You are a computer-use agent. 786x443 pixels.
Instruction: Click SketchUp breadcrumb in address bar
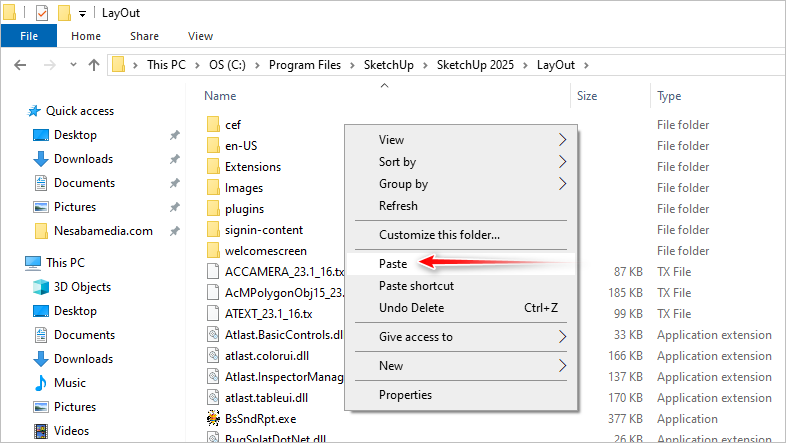point(388,65)
